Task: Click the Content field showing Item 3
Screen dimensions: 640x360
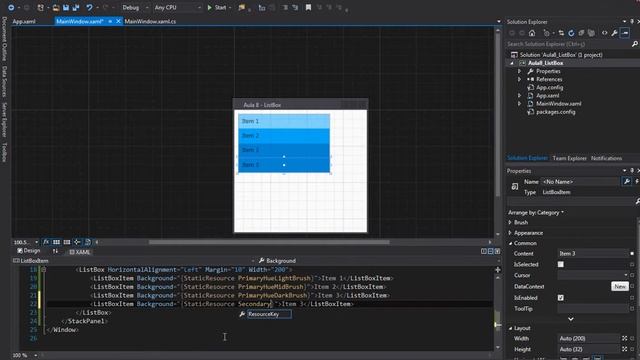Action: click(x=592, y=253)
